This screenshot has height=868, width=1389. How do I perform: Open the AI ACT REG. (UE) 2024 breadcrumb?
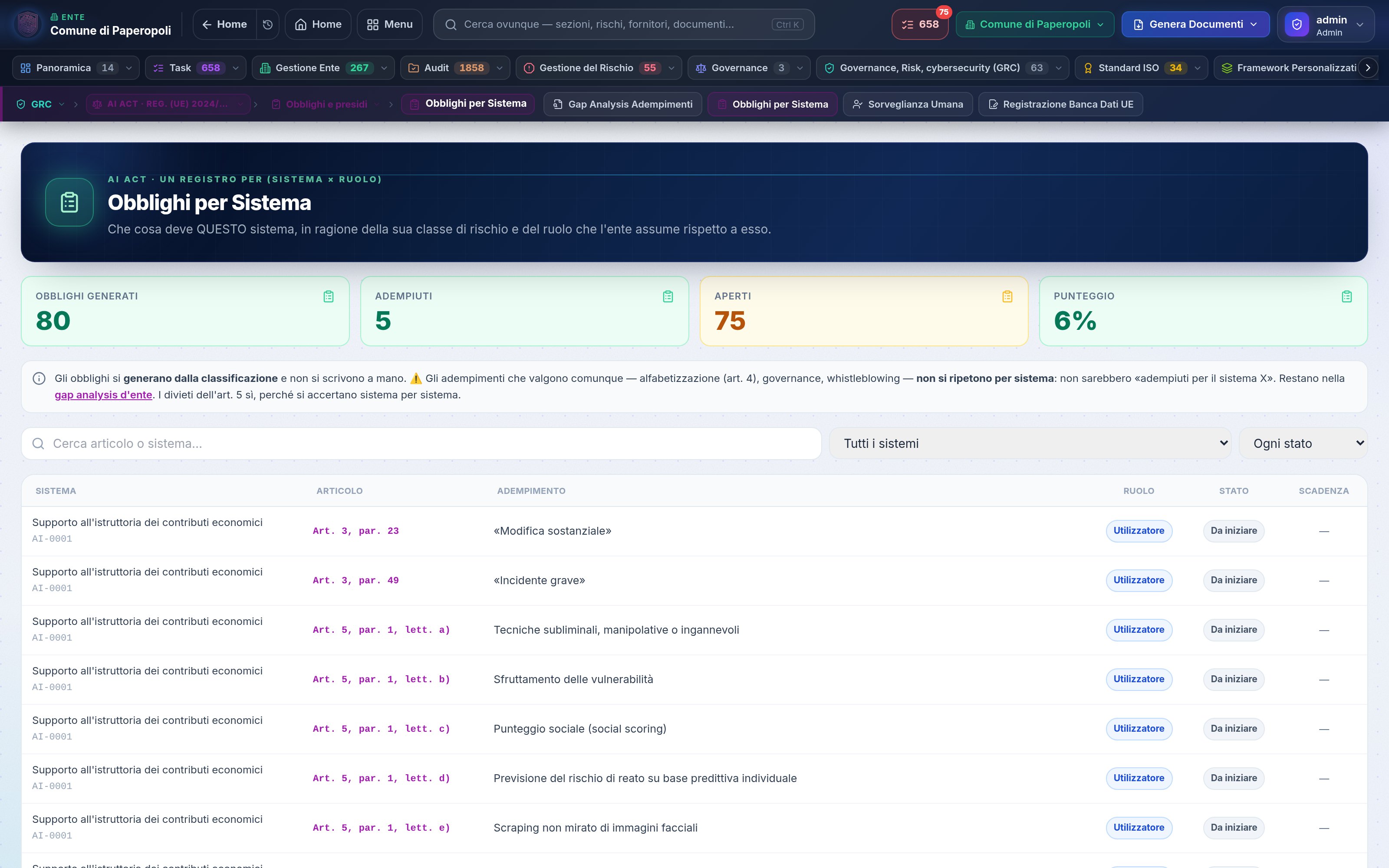click(168, 104)
